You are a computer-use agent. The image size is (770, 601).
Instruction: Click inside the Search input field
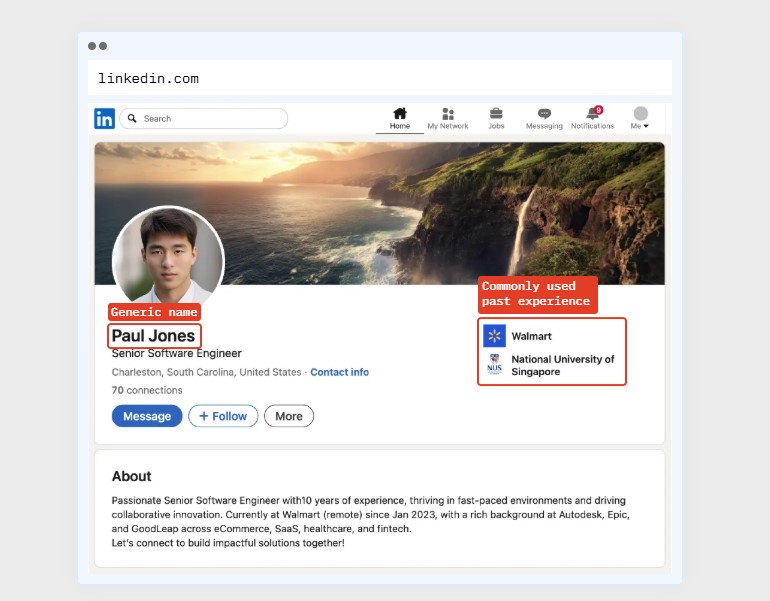[x=210, y=119]
